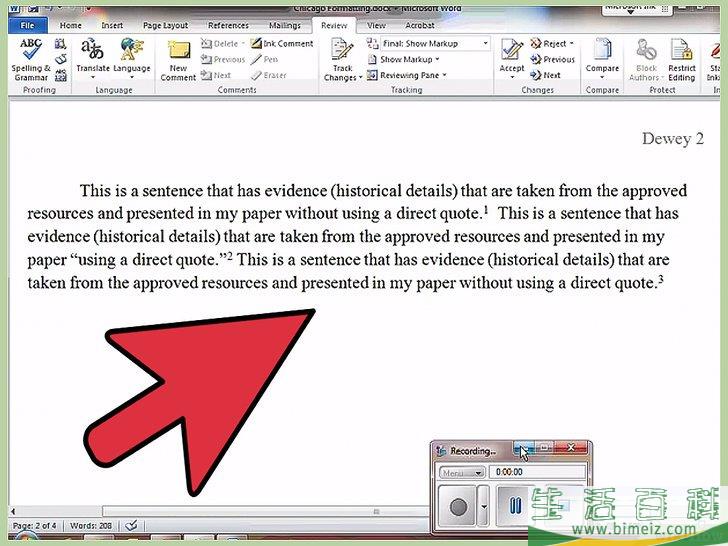Switch to the References tab
728x546 pixels.
(x=228, y=26)
